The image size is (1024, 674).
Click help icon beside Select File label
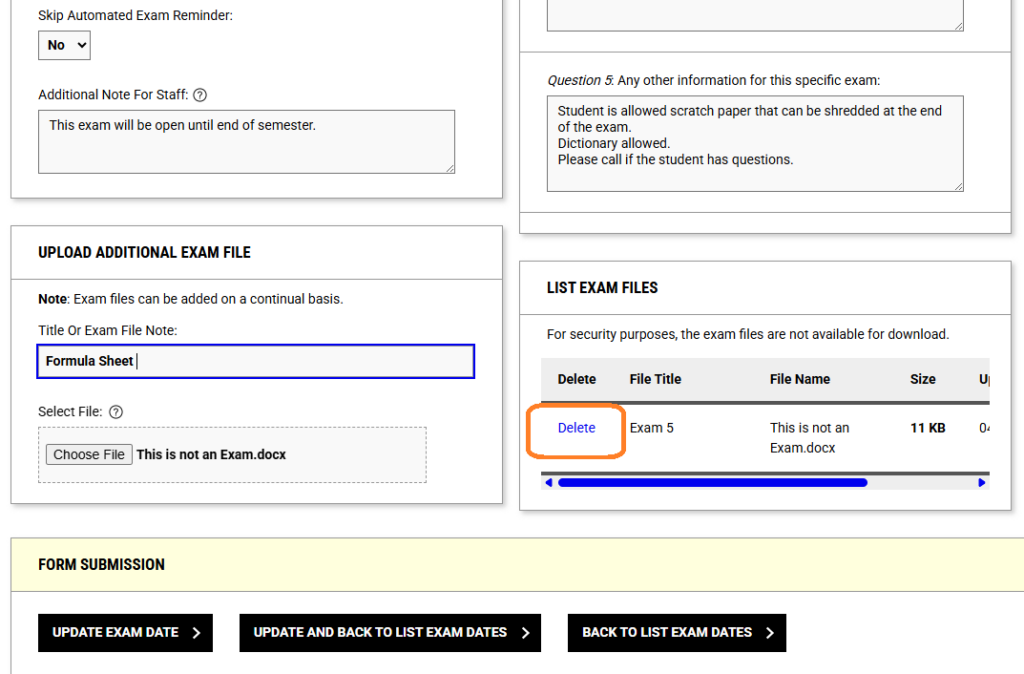coord(116,412)
